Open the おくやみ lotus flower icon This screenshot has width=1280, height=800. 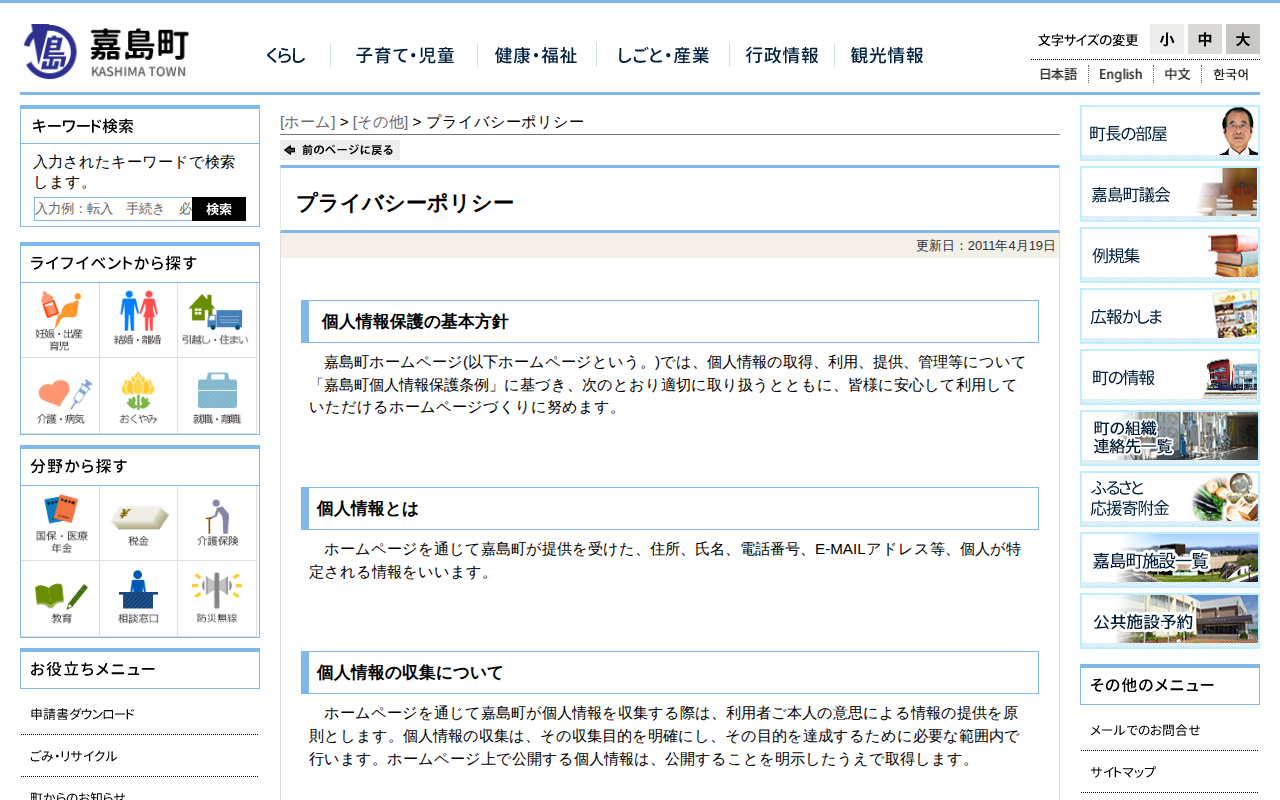click(x=138, y=396)
